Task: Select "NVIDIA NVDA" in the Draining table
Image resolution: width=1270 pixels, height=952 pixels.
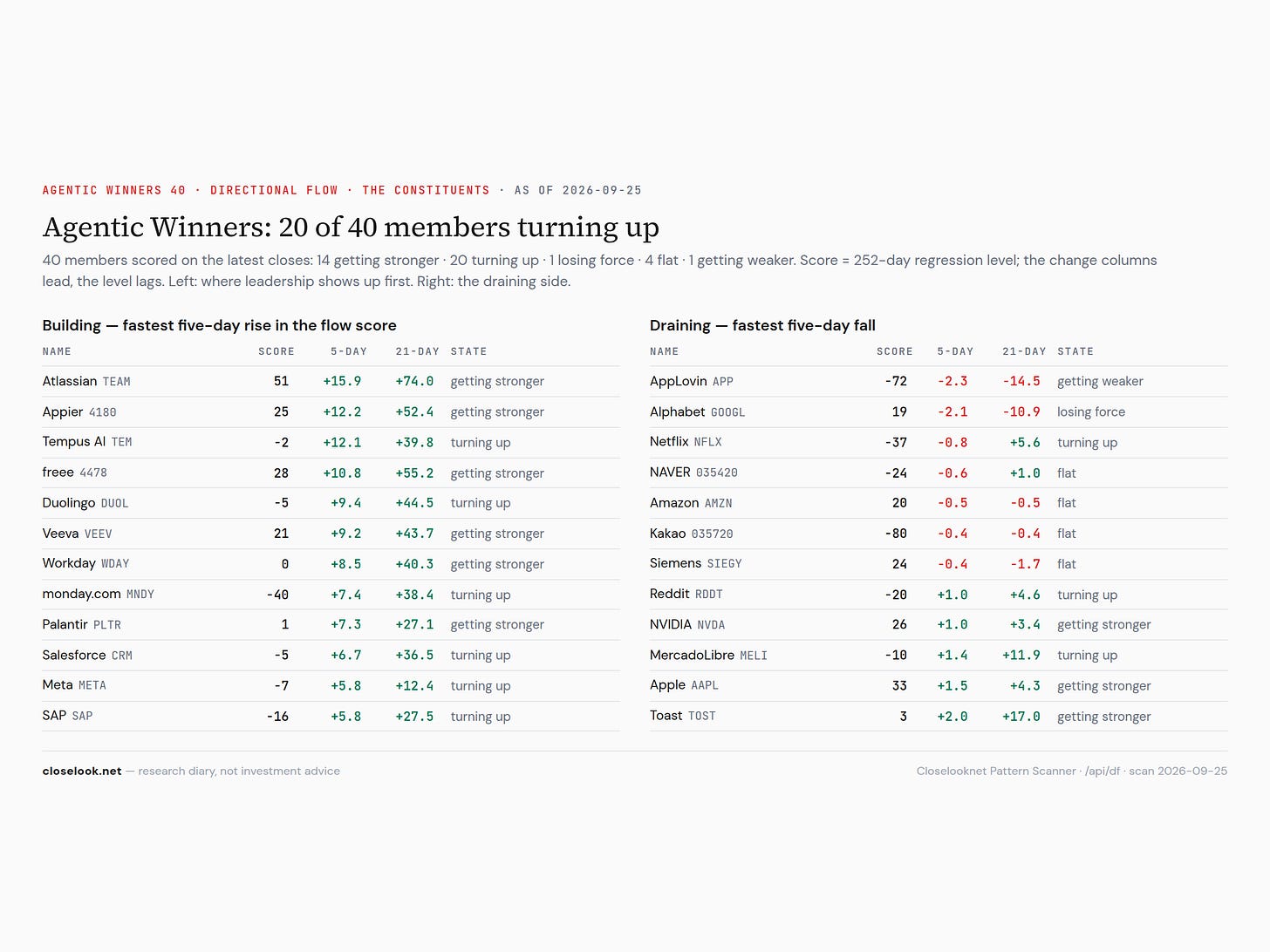Action: (x=687, y=624)
